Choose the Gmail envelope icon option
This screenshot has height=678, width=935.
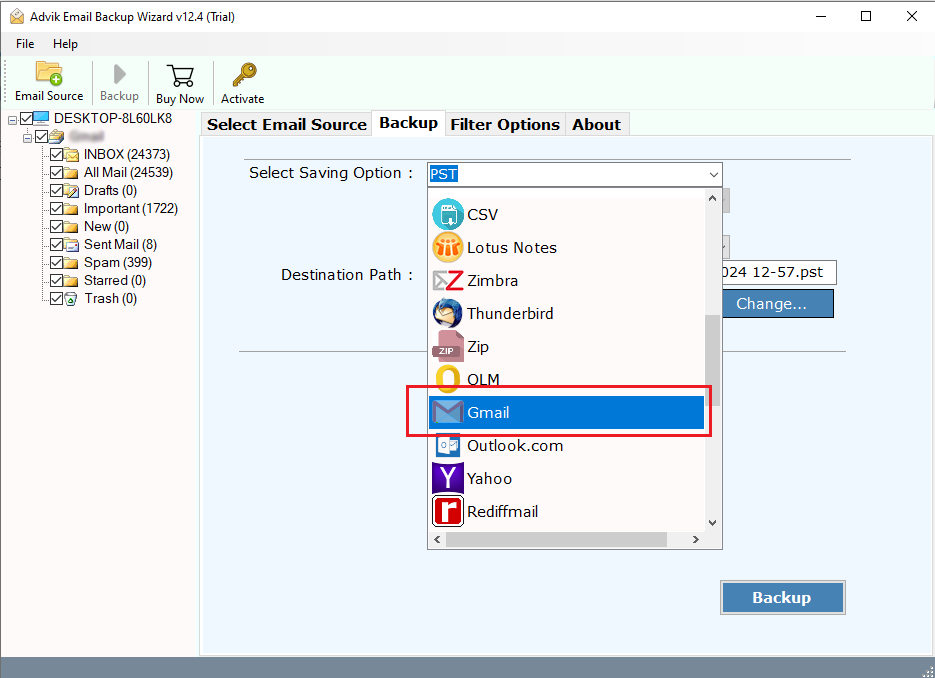point(447,412)
